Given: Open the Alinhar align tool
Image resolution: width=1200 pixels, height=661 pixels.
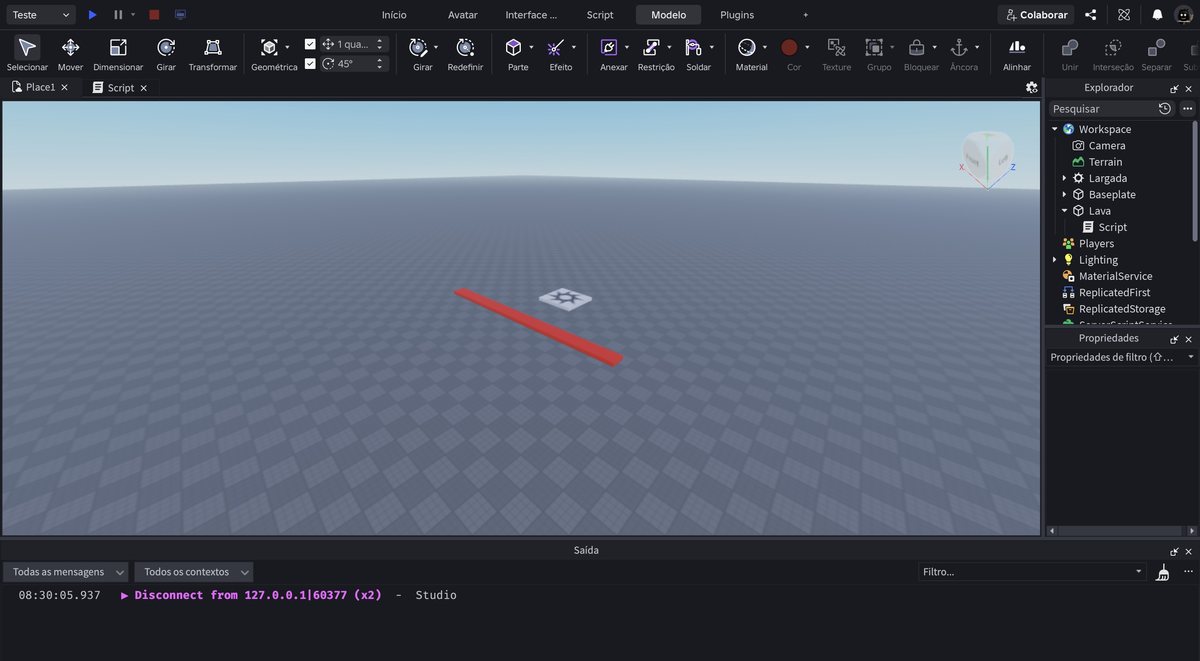Looking at the screenshot, I should point(1017,47).
